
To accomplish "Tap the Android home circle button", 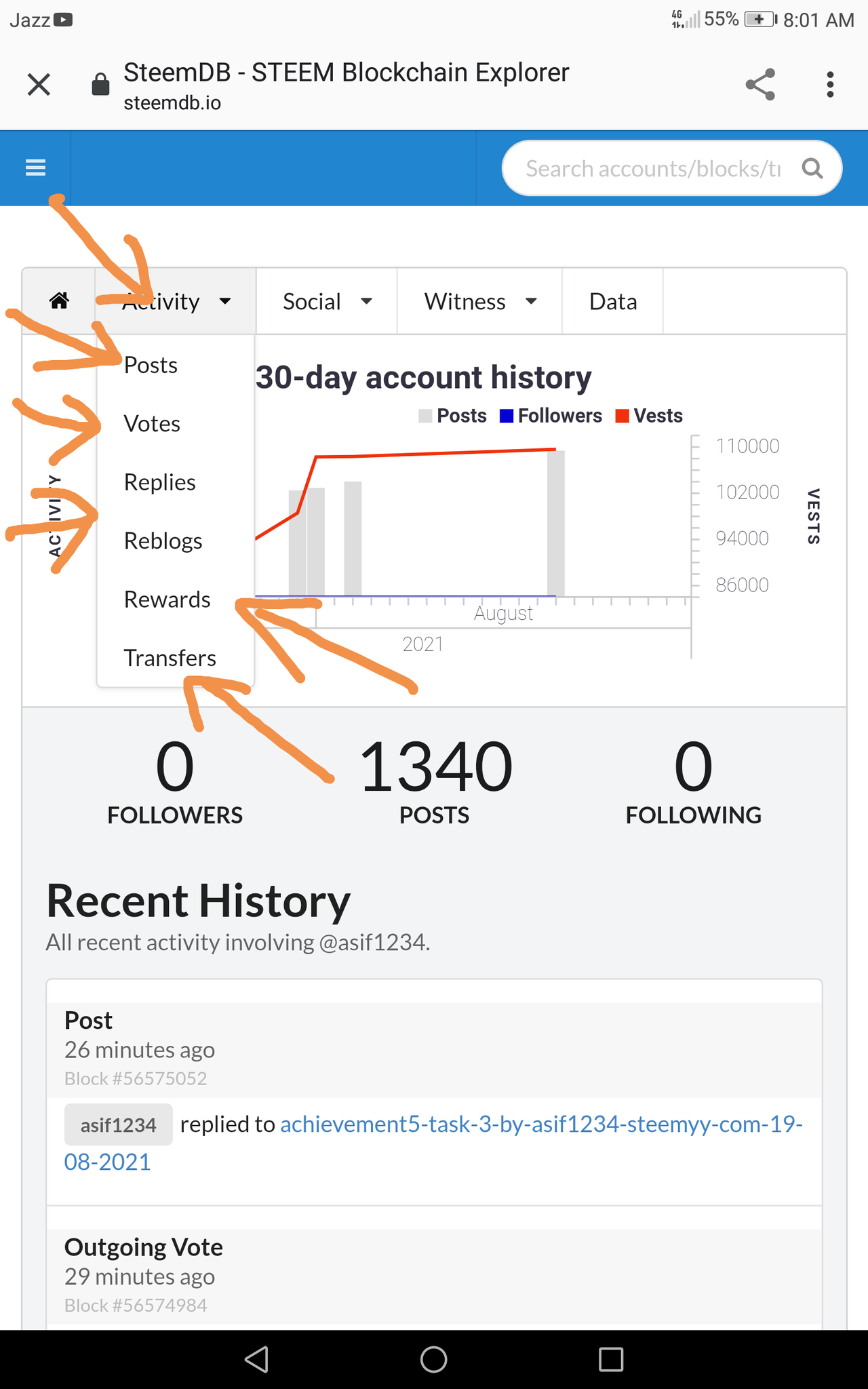I will pyautogui.click(x=434, y=1359).
